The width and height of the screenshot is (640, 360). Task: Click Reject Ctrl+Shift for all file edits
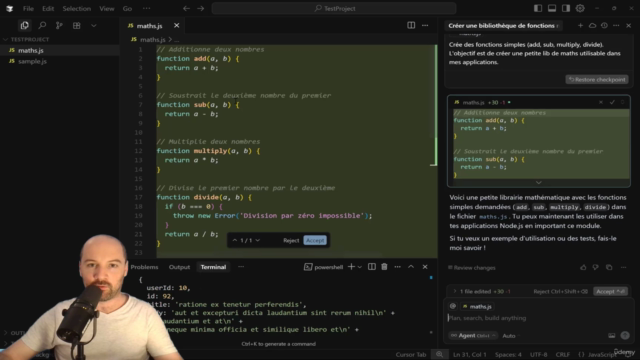coord(560,291)
